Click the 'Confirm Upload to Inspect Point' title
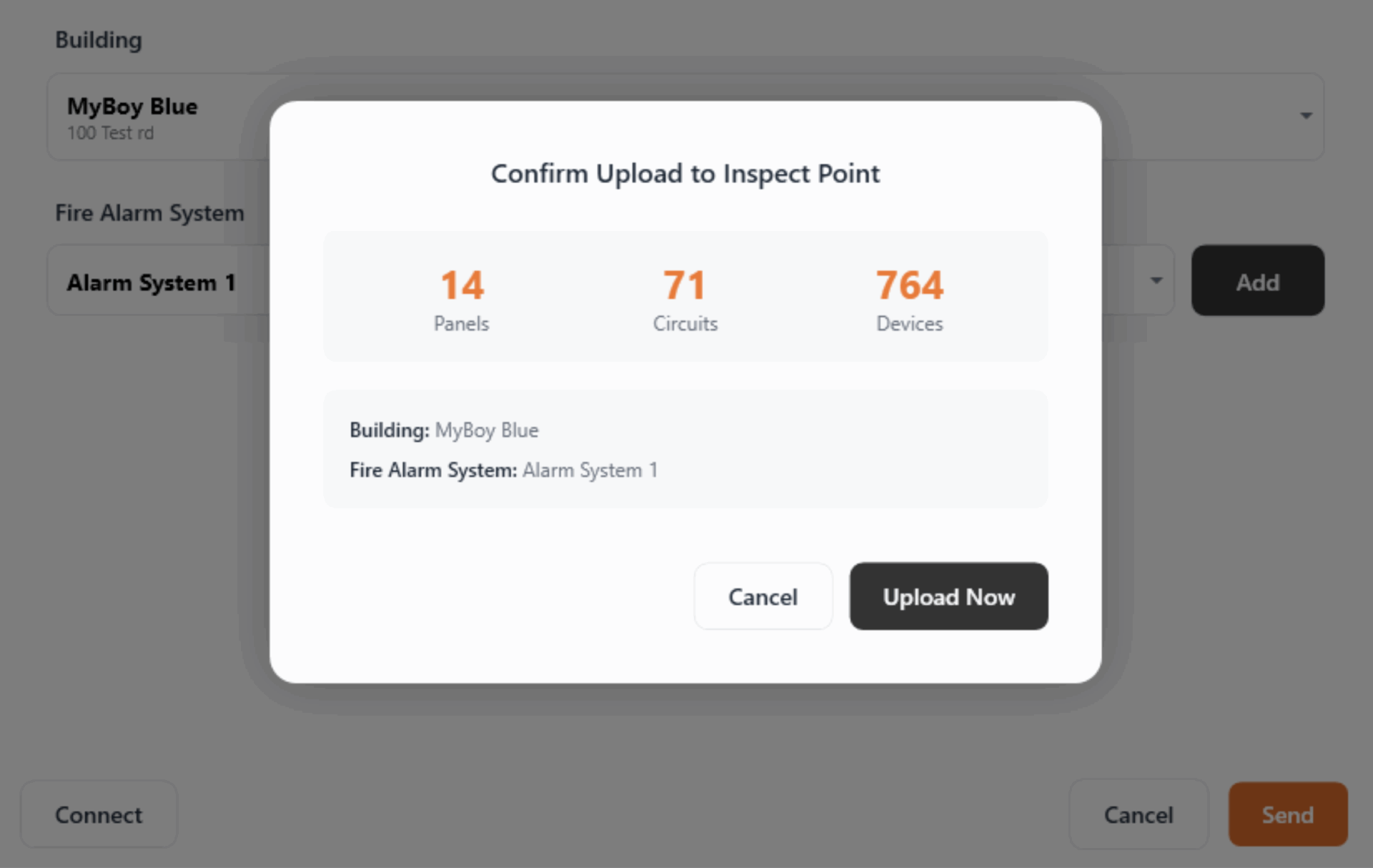 tap(685, 174)
